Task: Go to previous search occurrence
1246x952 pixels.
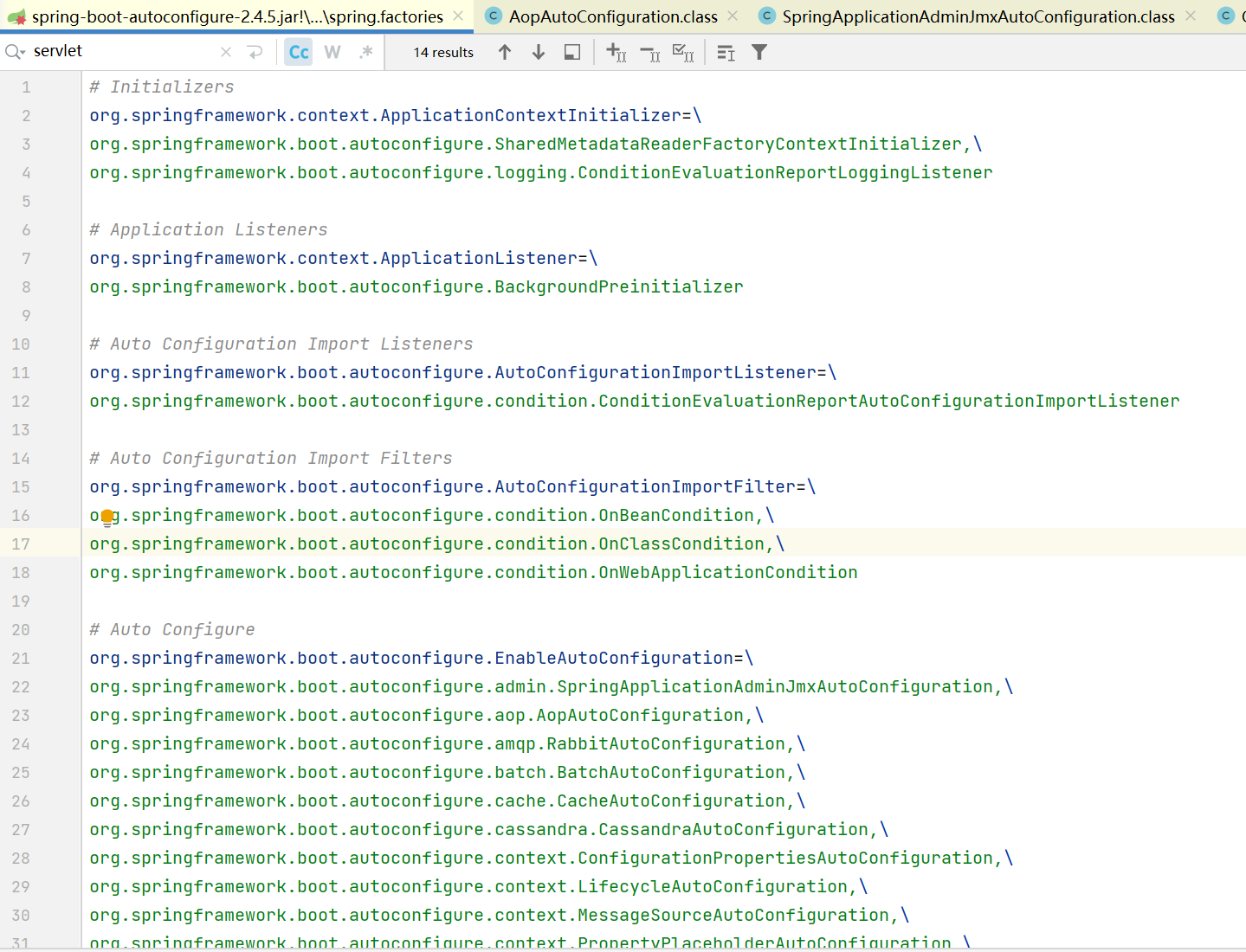Action: pos(505,52)
